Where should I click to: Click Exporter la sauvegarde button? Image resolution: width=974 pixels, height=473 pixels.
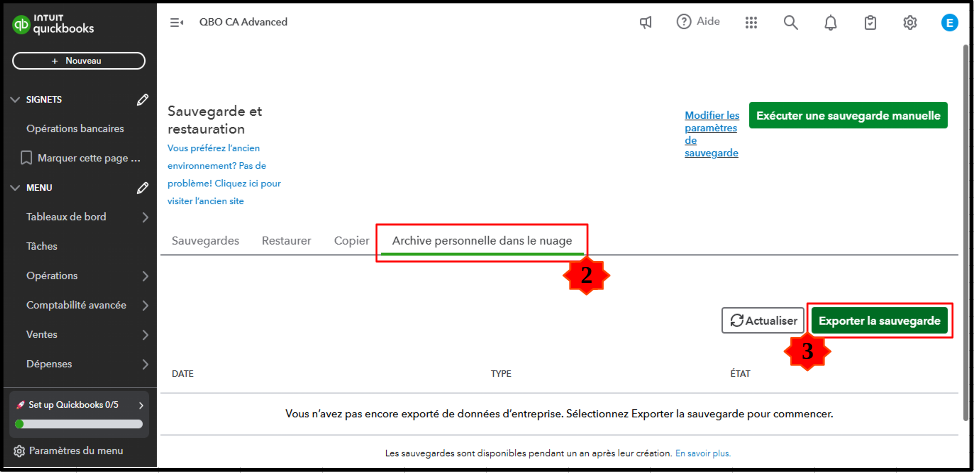pos(879,321)
